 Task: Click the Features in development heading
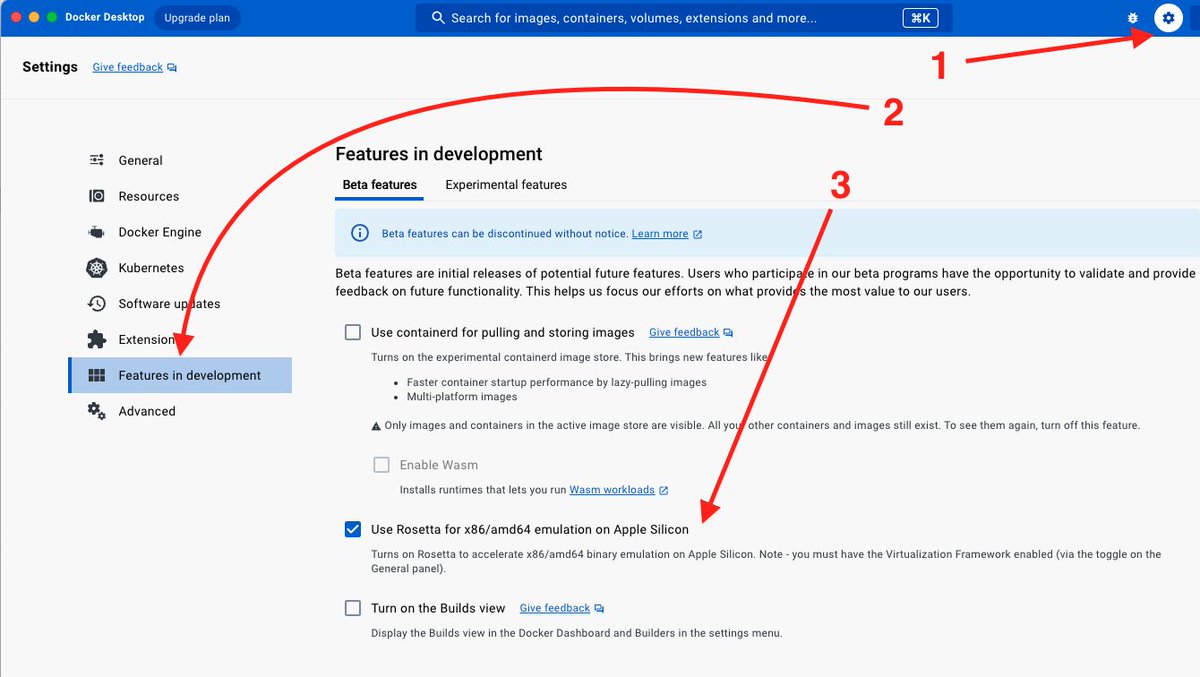439,154
